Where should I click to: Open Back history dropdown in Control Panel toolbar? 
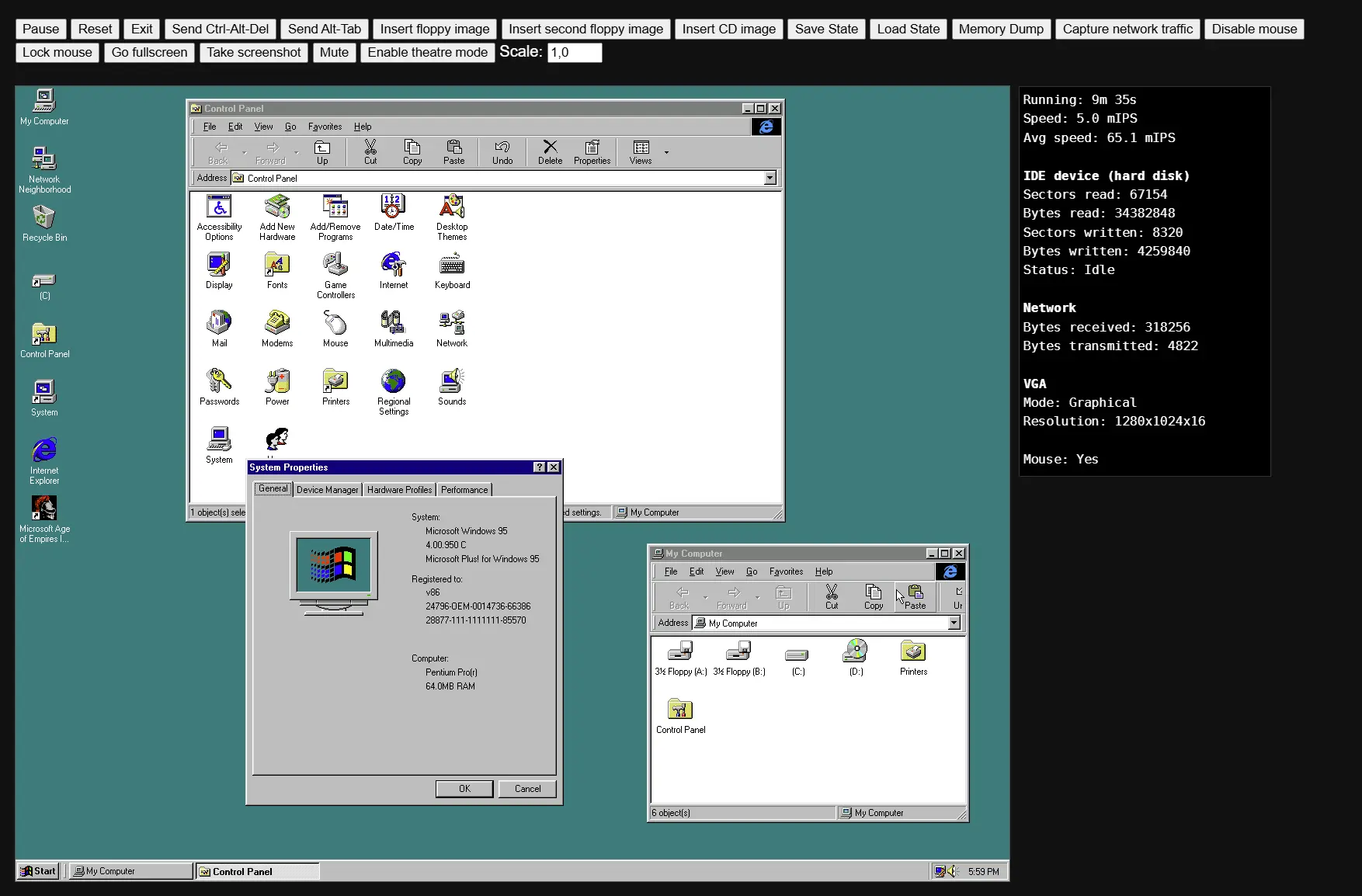click(244, 152)
